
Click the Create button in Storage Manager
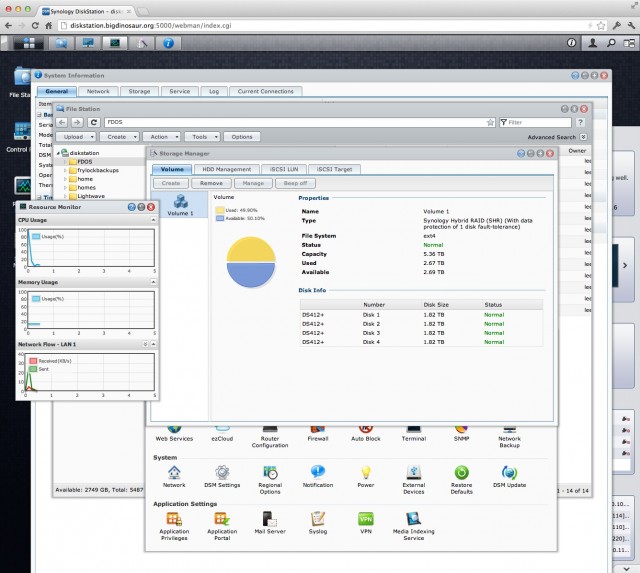[x=171, y=183]
